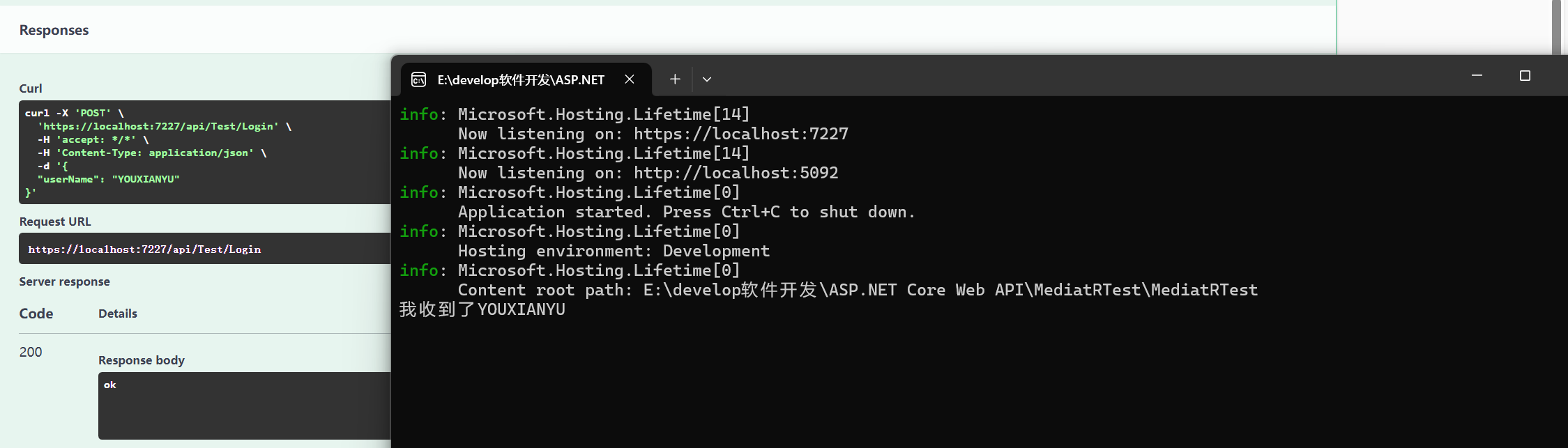Maximize the terminal window
This screenshot has height=448, width=1568.
[x=1525, y=75]
